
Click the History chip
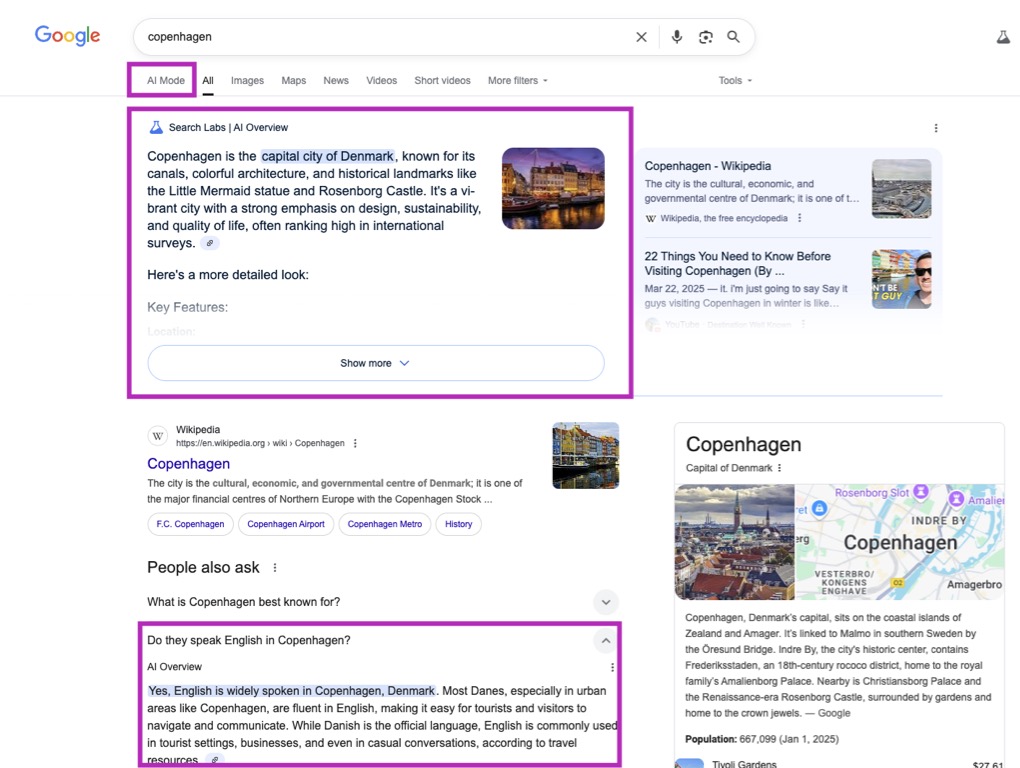click(x=459, y=524)
